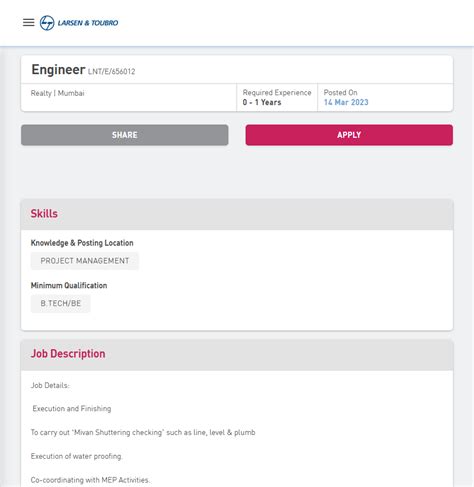This screenshot has width=474, height=487.
Task: Click the Required Experience label
Action: 277,92
